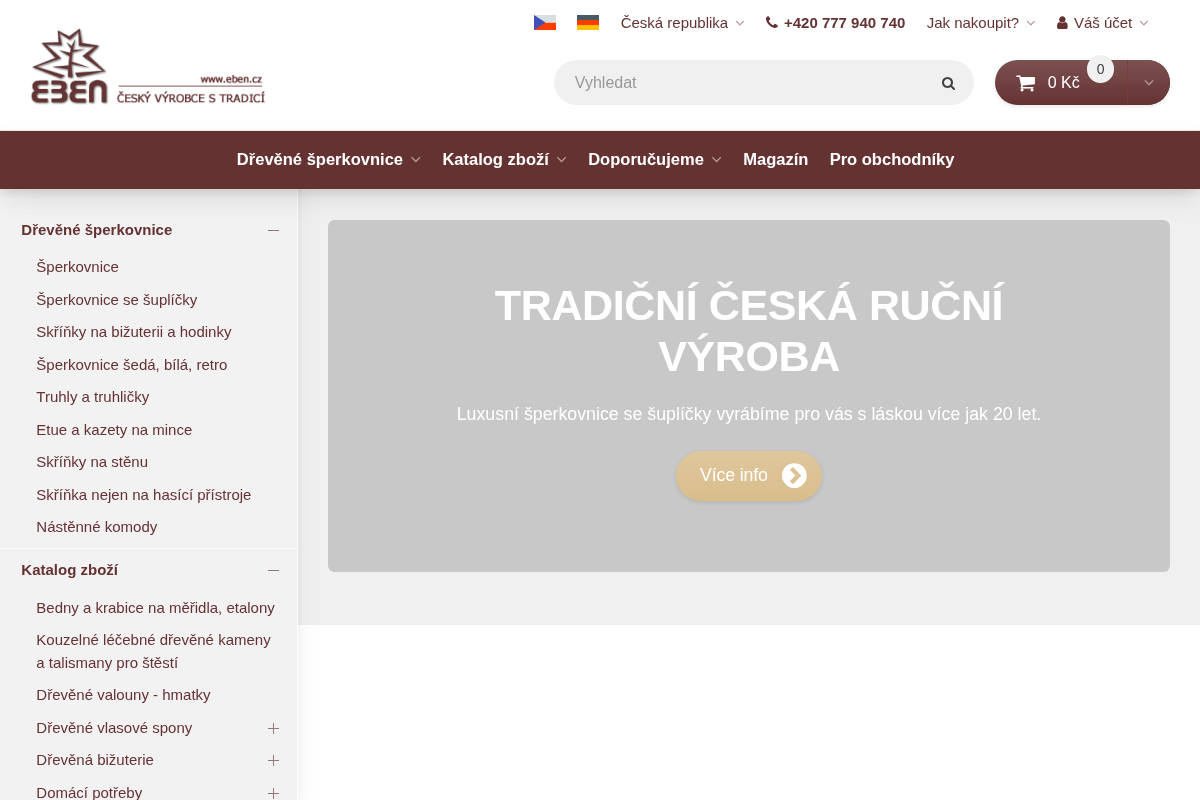Expand the cart dropdown arrow
Image resolution: width=1200 pixels, height=800 pixels.
pos(1149,83)
